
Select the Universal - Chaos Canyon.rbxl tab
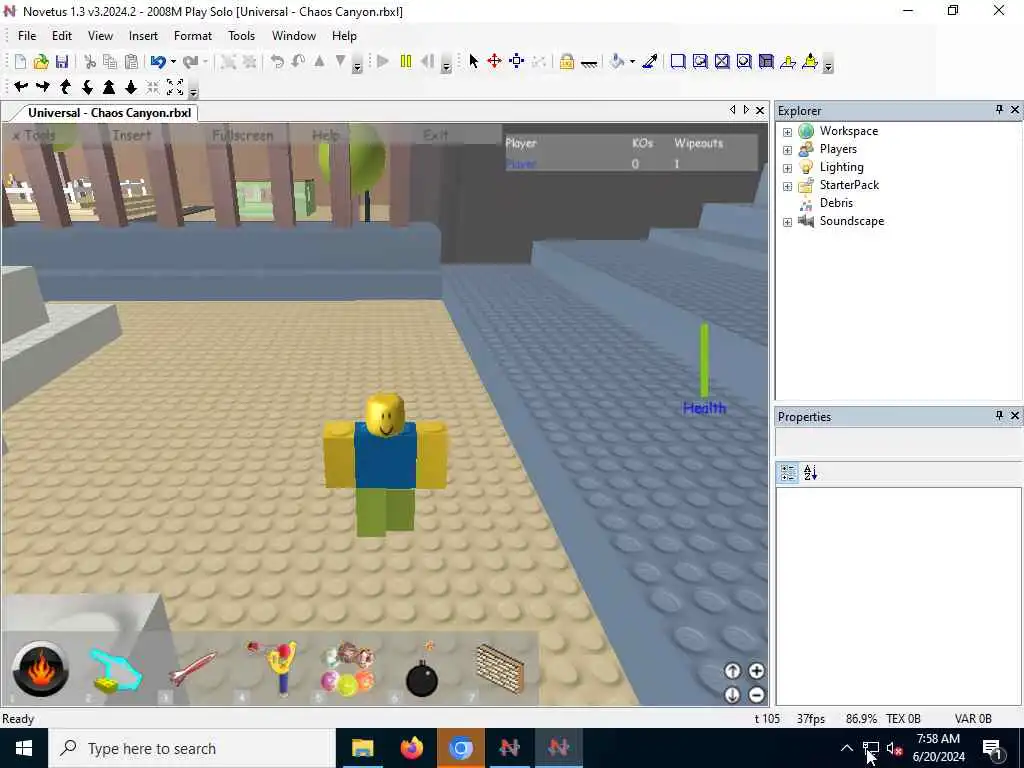pyautogui.click(x=109, y=113)
